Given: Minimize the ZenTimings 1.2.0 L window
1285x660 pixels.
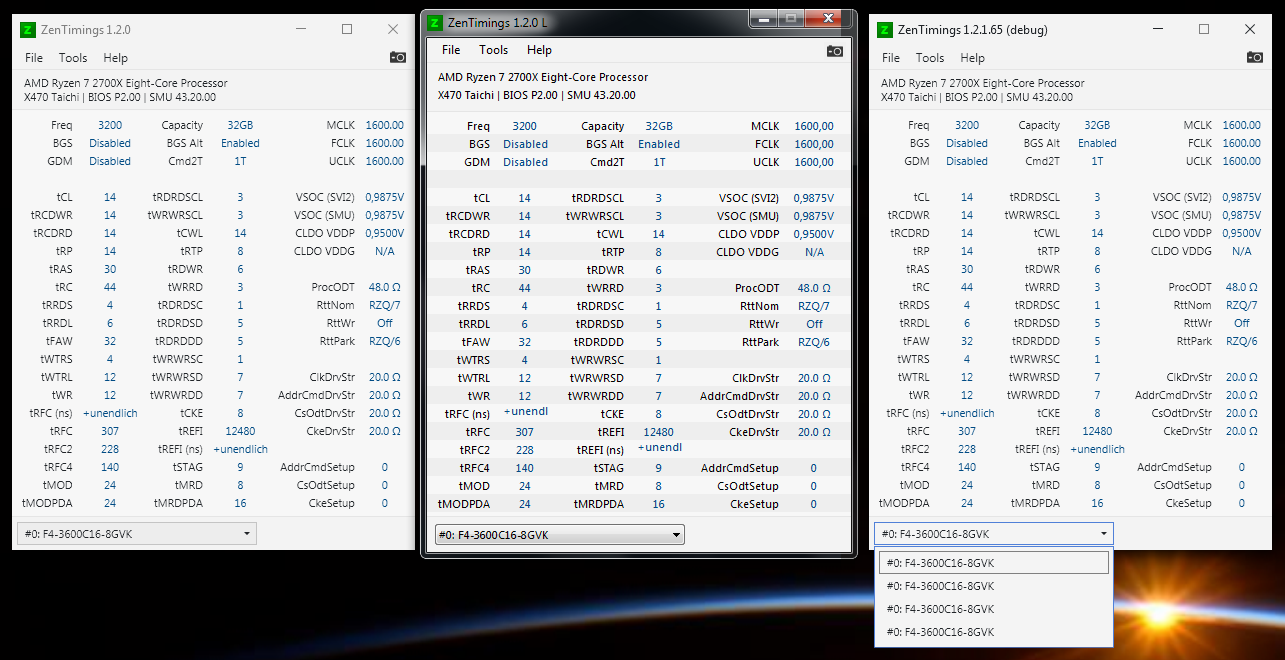Looking at the screenshot, I should point(763,18).
